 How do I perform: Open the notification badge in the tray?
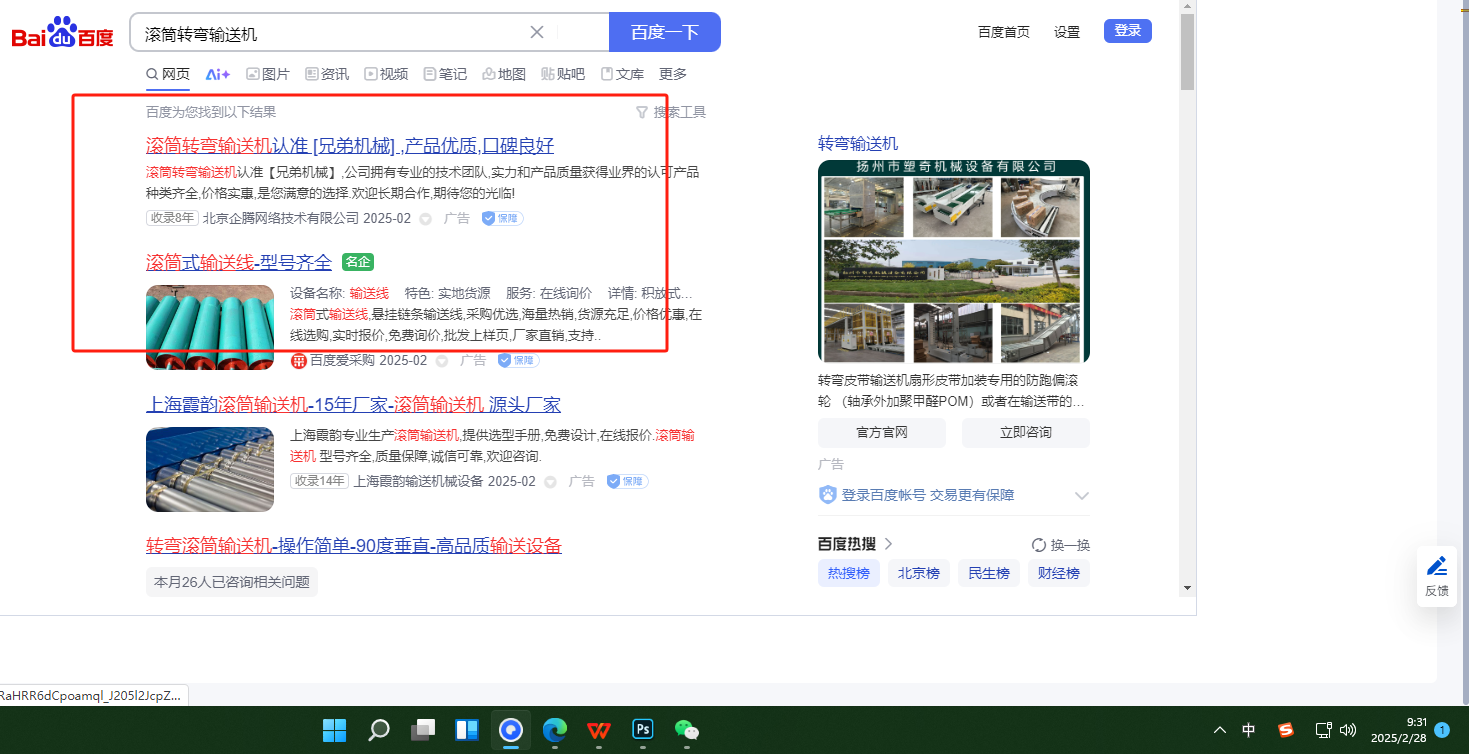(x=1442, y=730)
